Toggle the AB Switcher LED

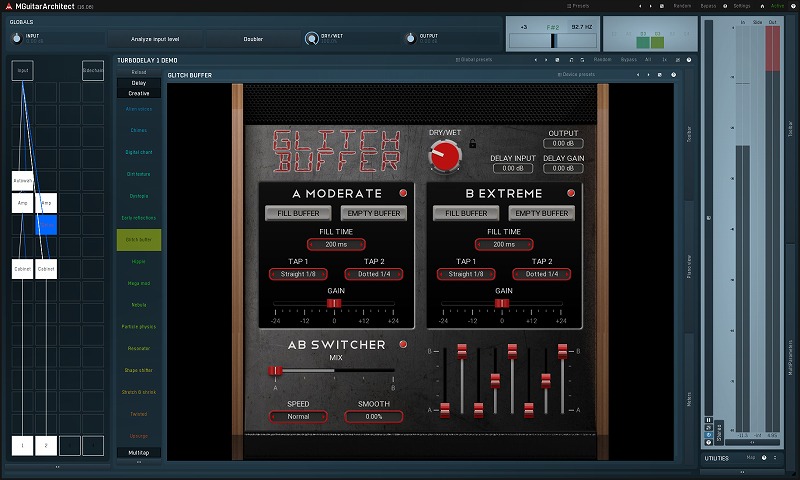(404, 345)
